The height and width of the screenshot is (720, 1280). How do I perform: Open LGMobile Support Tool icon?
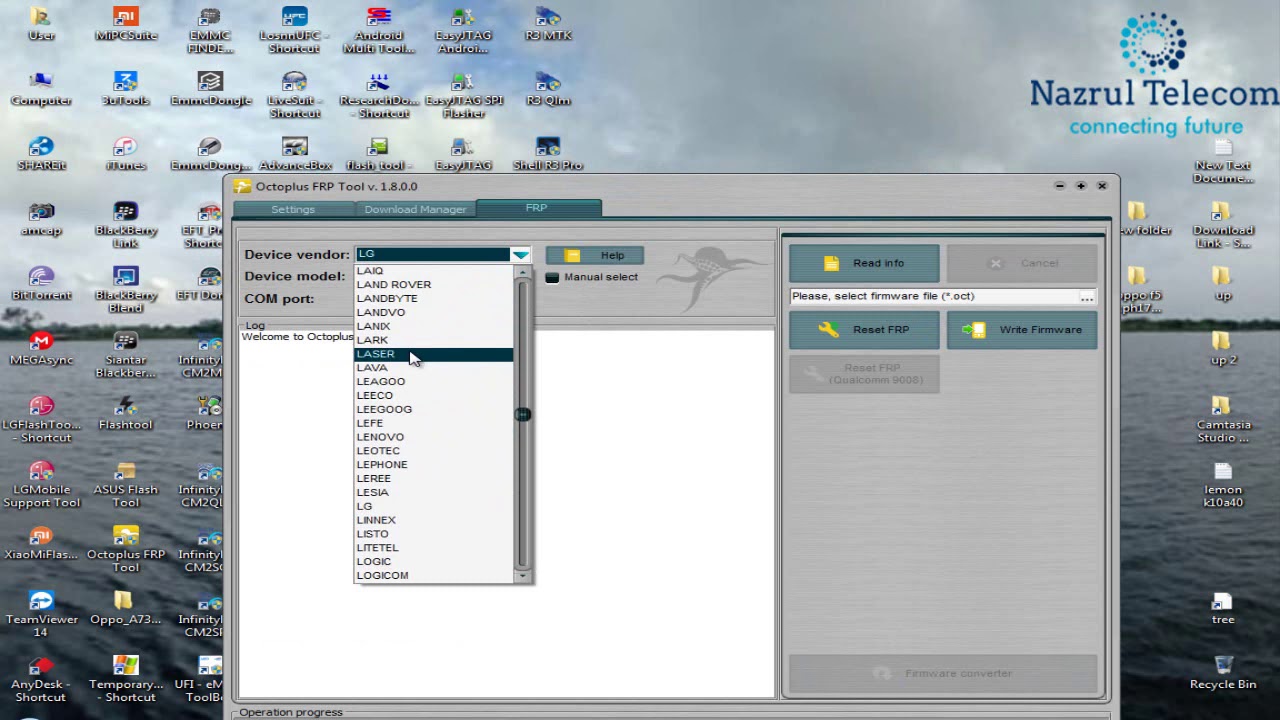point(41,485)
